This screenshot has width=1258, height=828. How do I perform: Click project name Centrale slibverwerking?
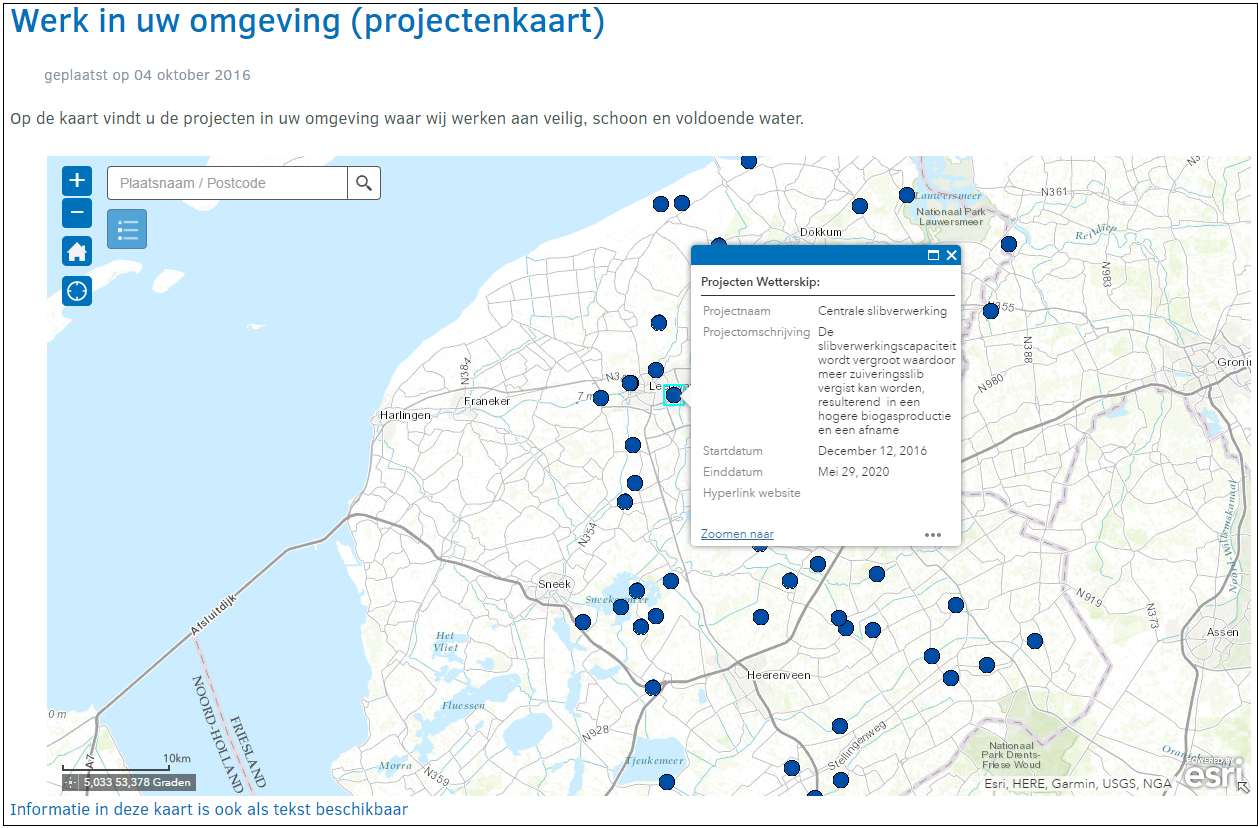882,311
